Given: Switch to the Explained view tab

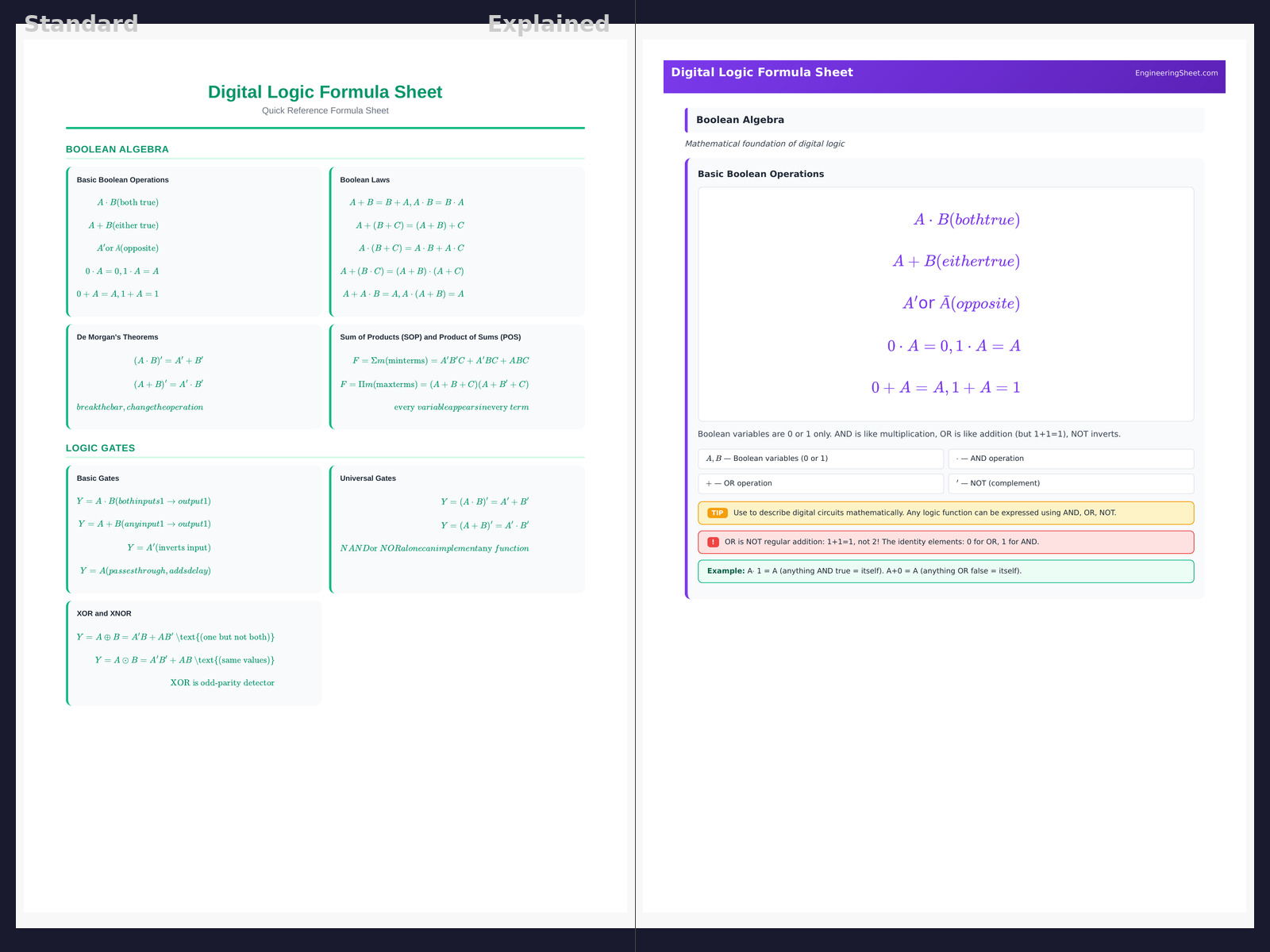Looking at the screenshot, I should 548,24.
